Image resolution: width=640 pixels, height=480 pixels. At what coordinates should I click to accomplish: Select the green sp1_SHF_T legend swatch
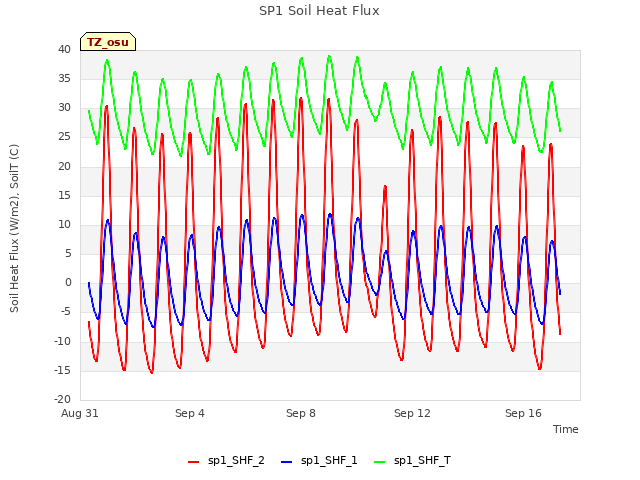[380, 462]
